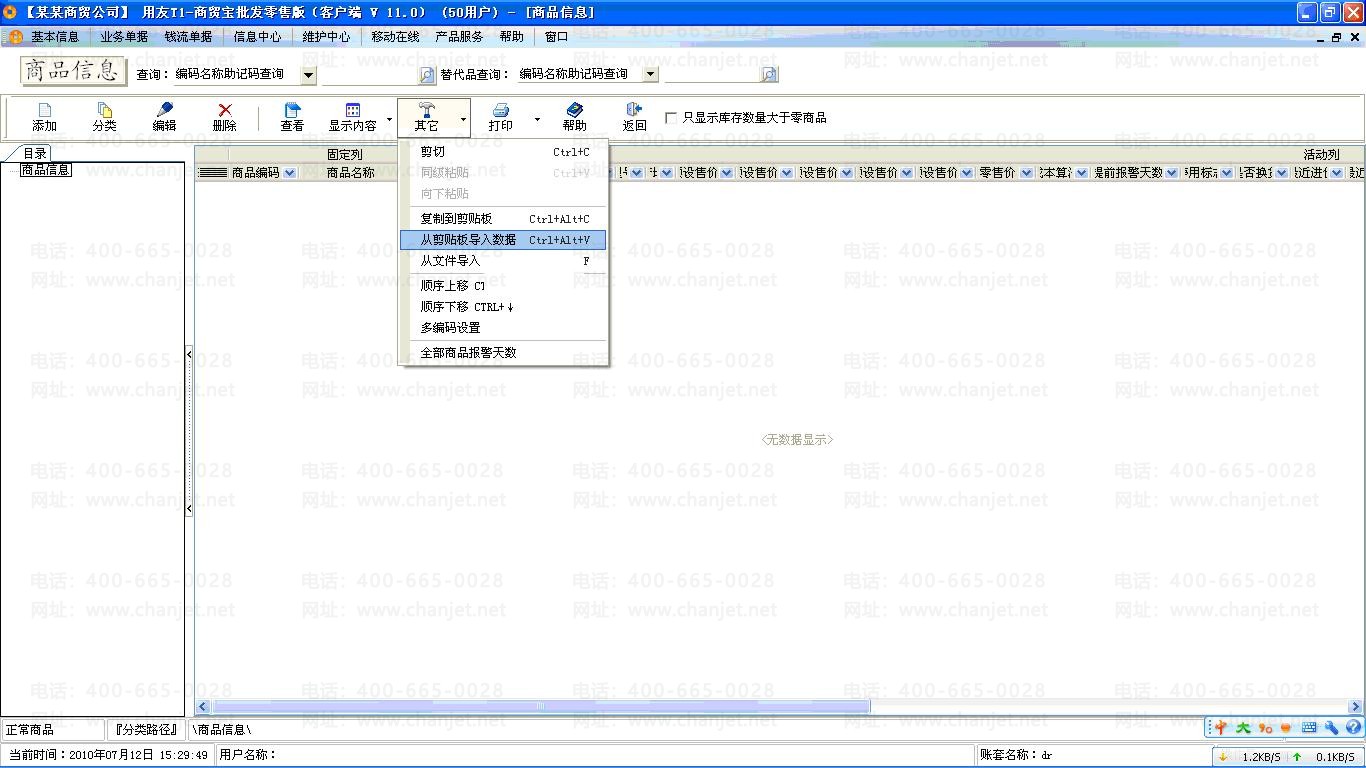Click the 添加 (Add) toolbar icon
The height and width of the screenshot is (768, 1366).
pyautogui.click(x=44, y=110)
